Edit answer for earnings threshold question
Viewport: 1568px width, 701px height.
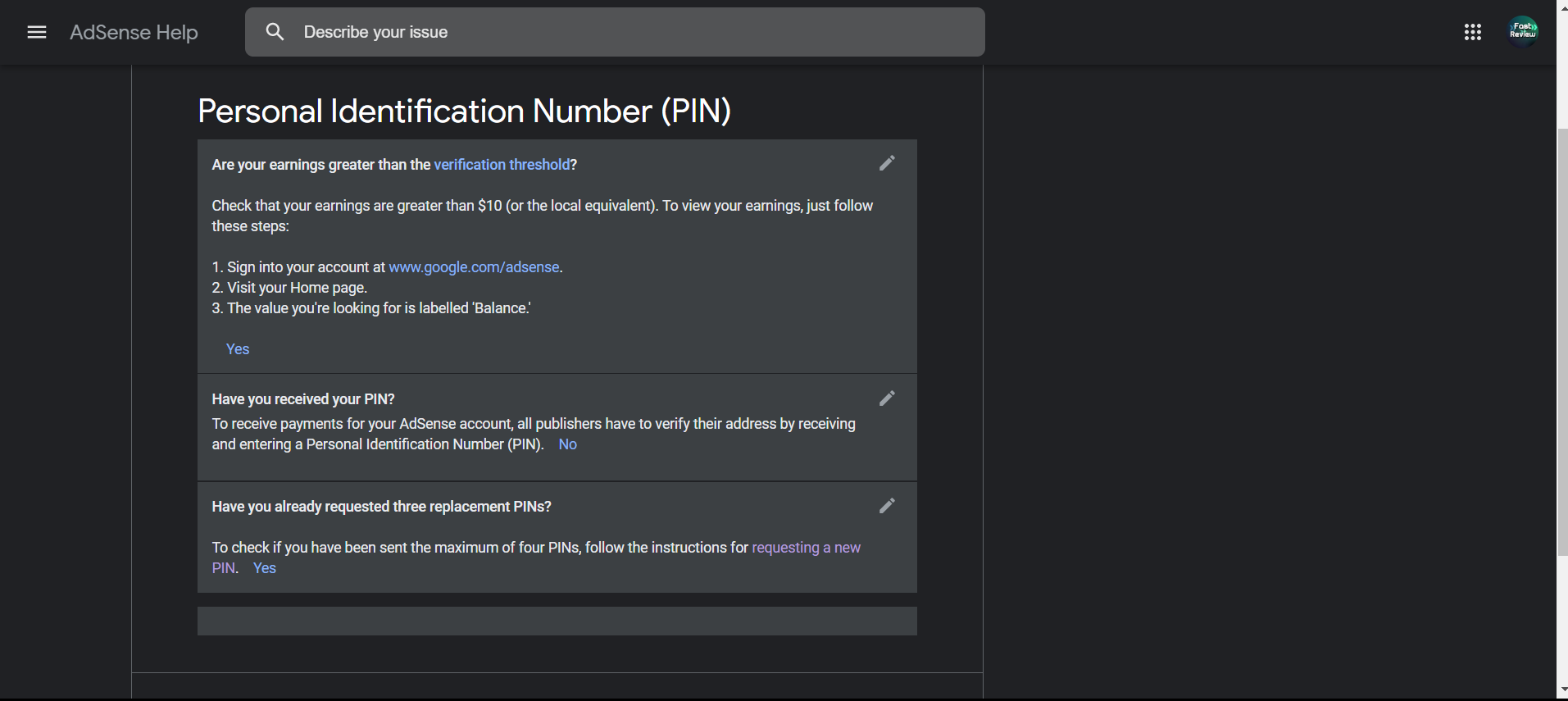(x=887, y=163)
